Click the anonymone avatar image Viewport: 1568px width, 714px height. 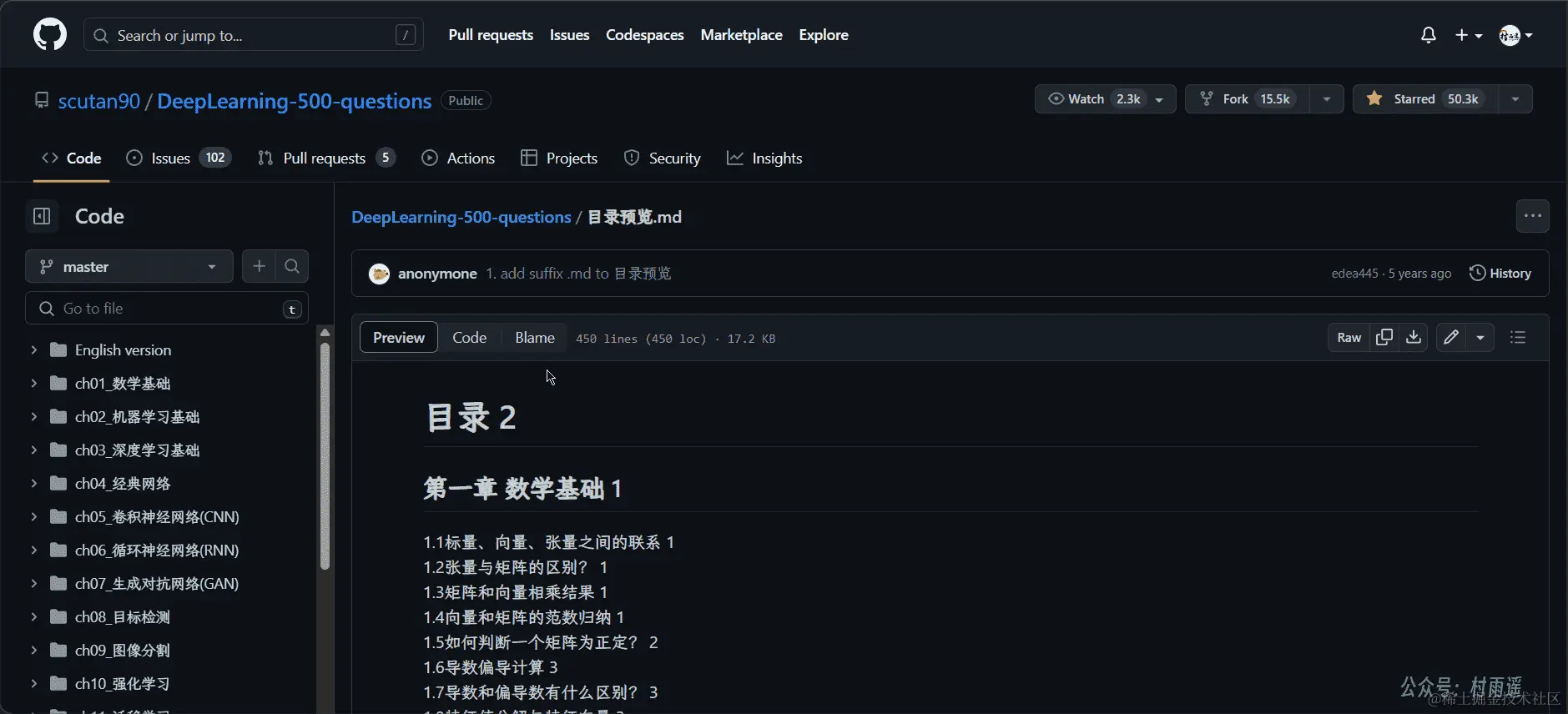(x=379, y=274)
